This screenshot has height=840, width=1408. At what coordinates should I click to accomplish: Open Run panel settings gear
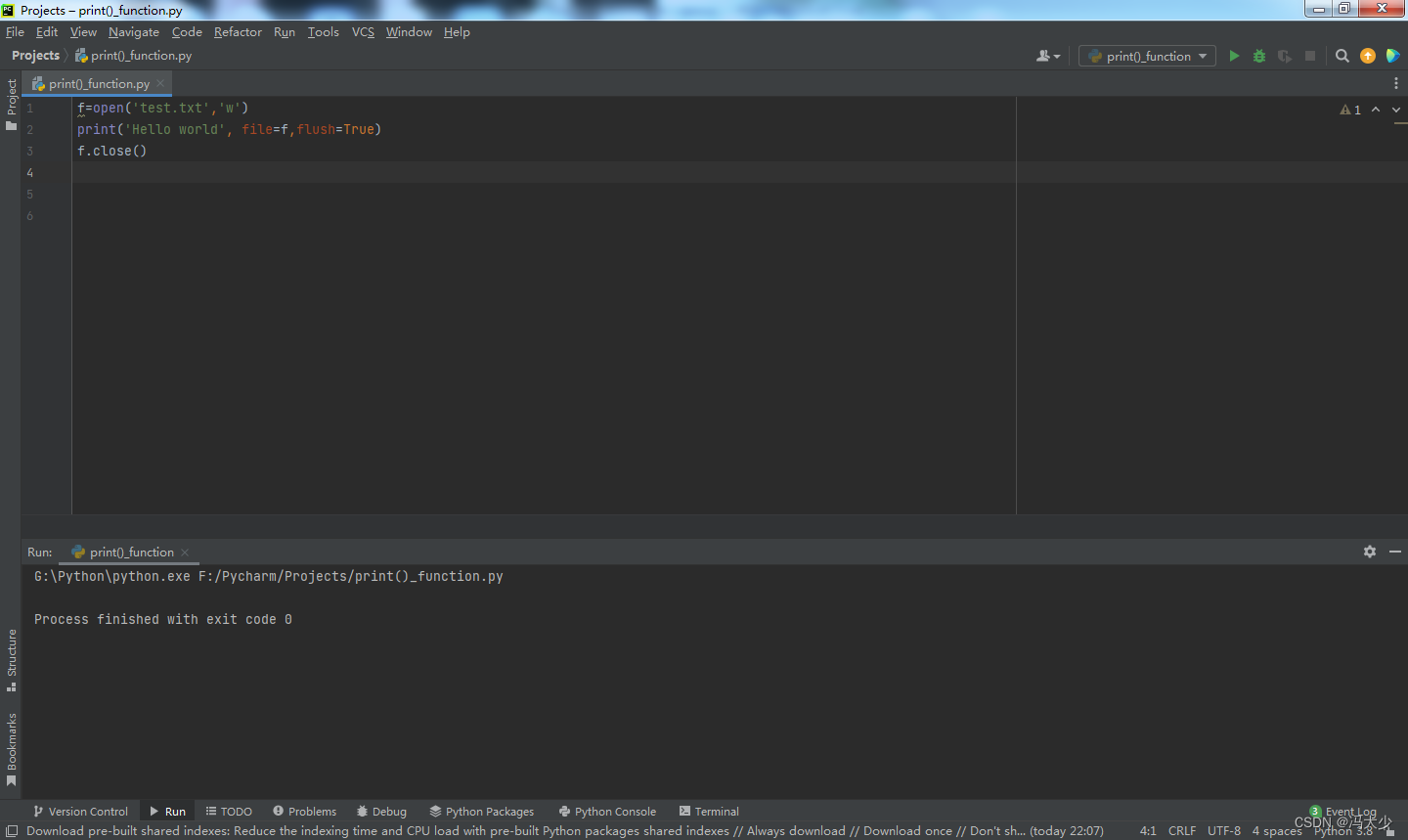point(1370,552)
